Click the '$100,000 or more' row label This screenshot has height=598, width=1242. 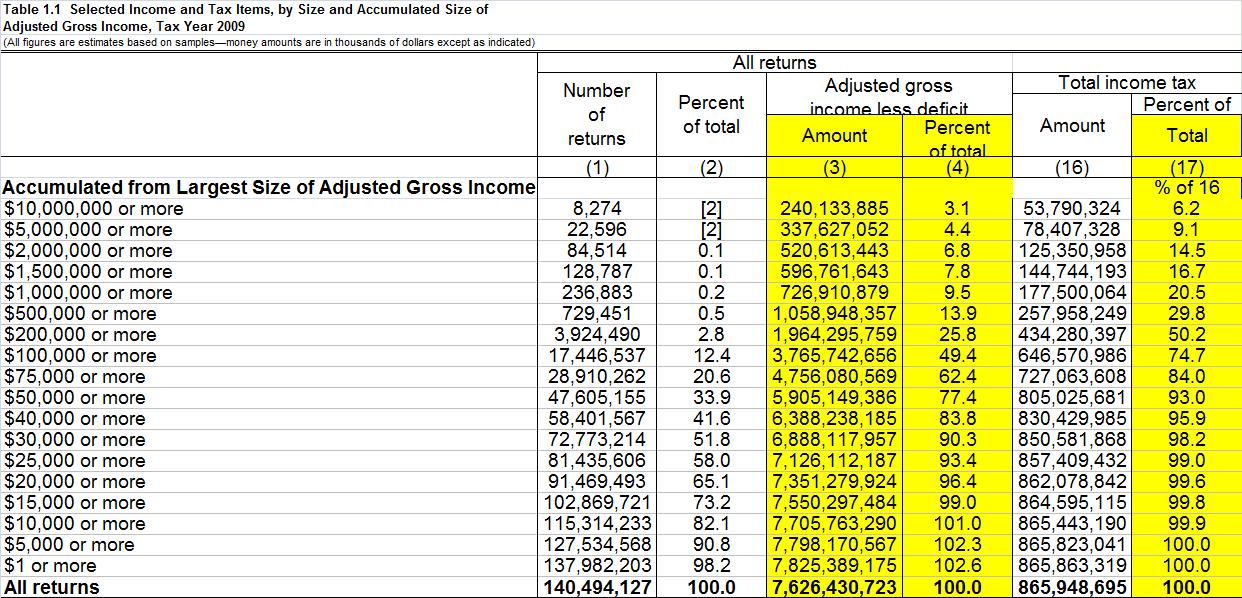click(80, 356)
